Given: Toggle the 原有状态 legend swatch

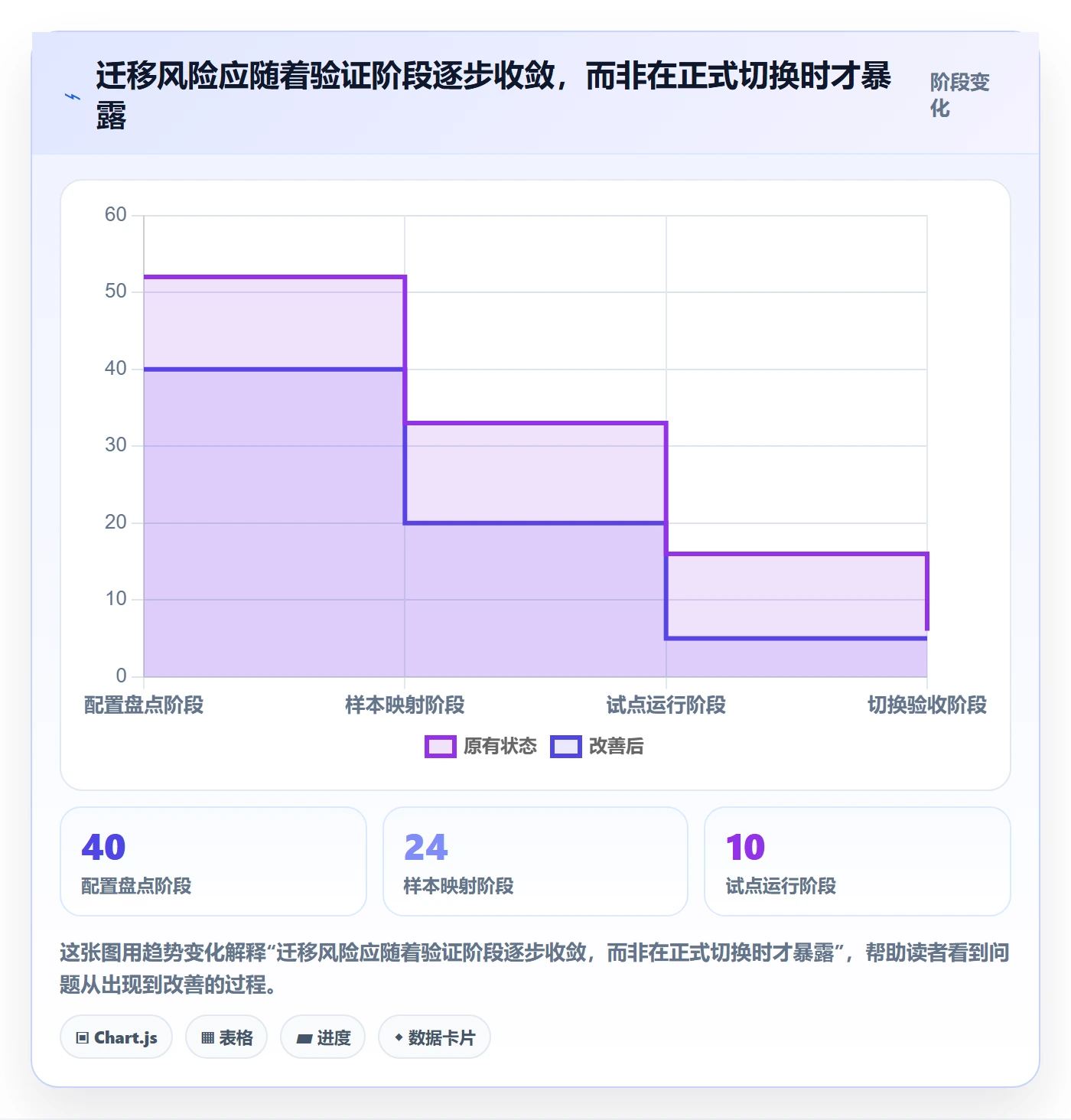Looking at the screenshot, I should (x=440, y=747).
